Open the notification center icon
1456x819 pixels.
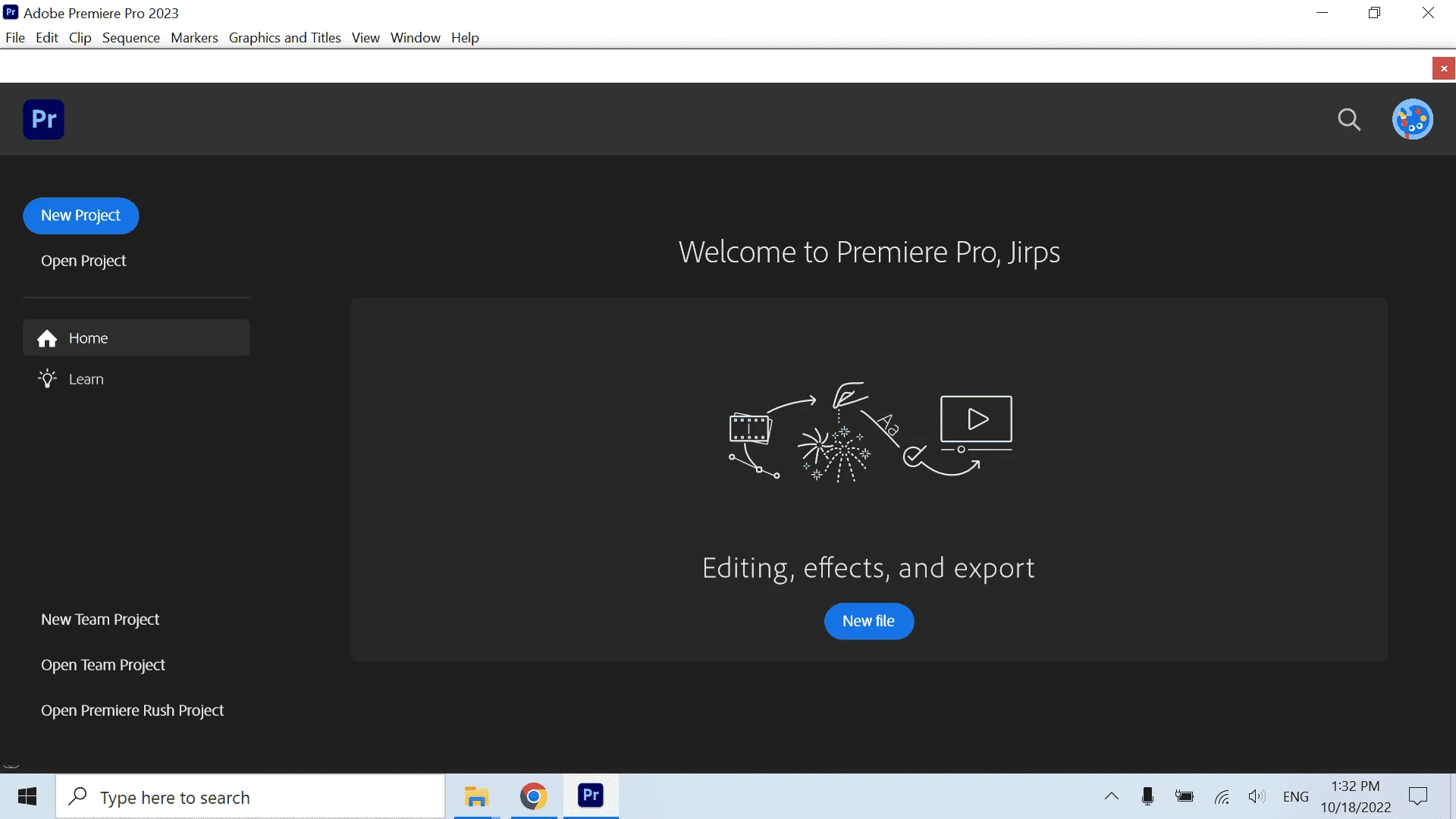[x=1418, y=796]
